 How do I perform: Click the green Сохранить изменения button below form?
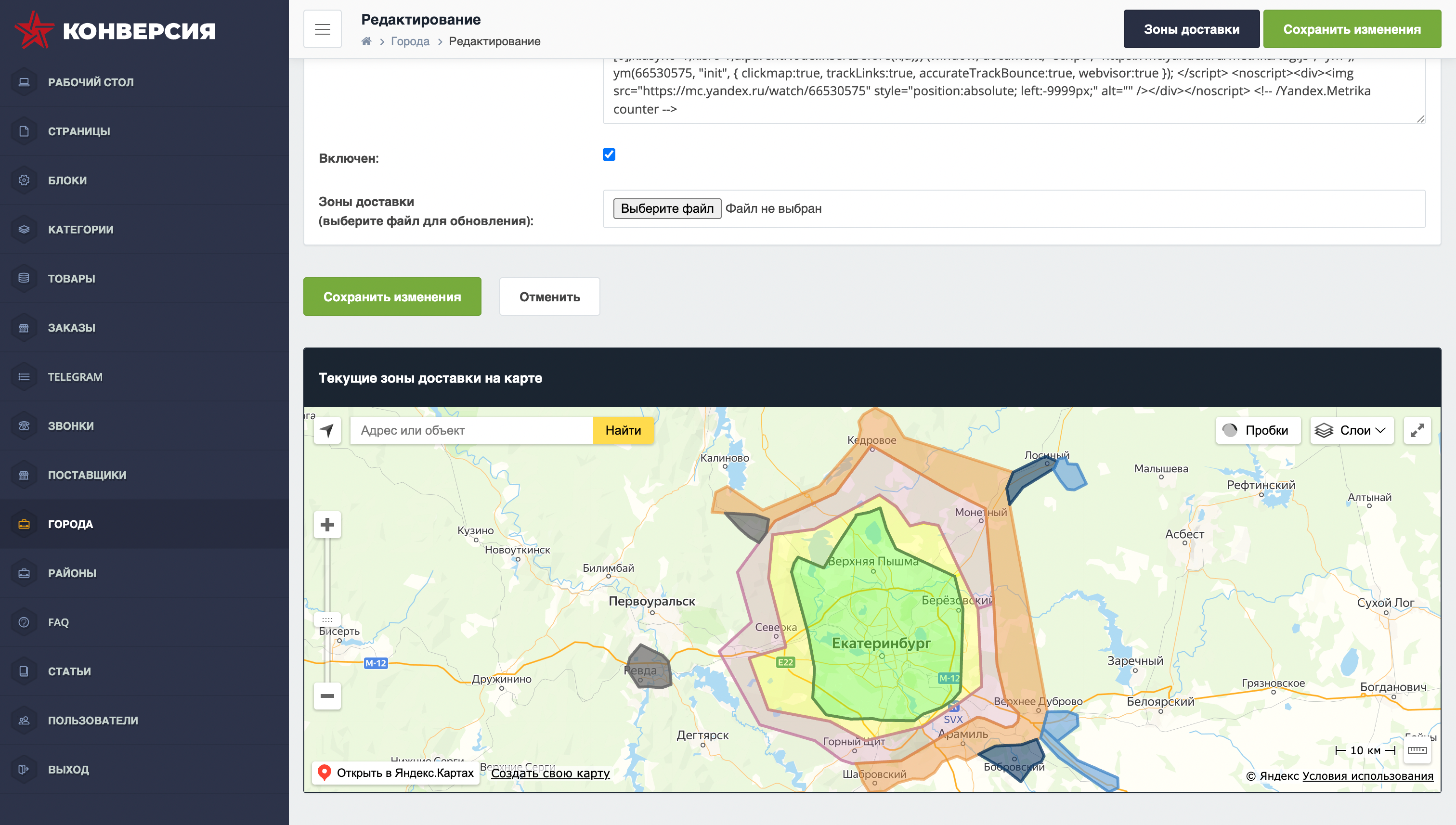click(x=391, y=296)
